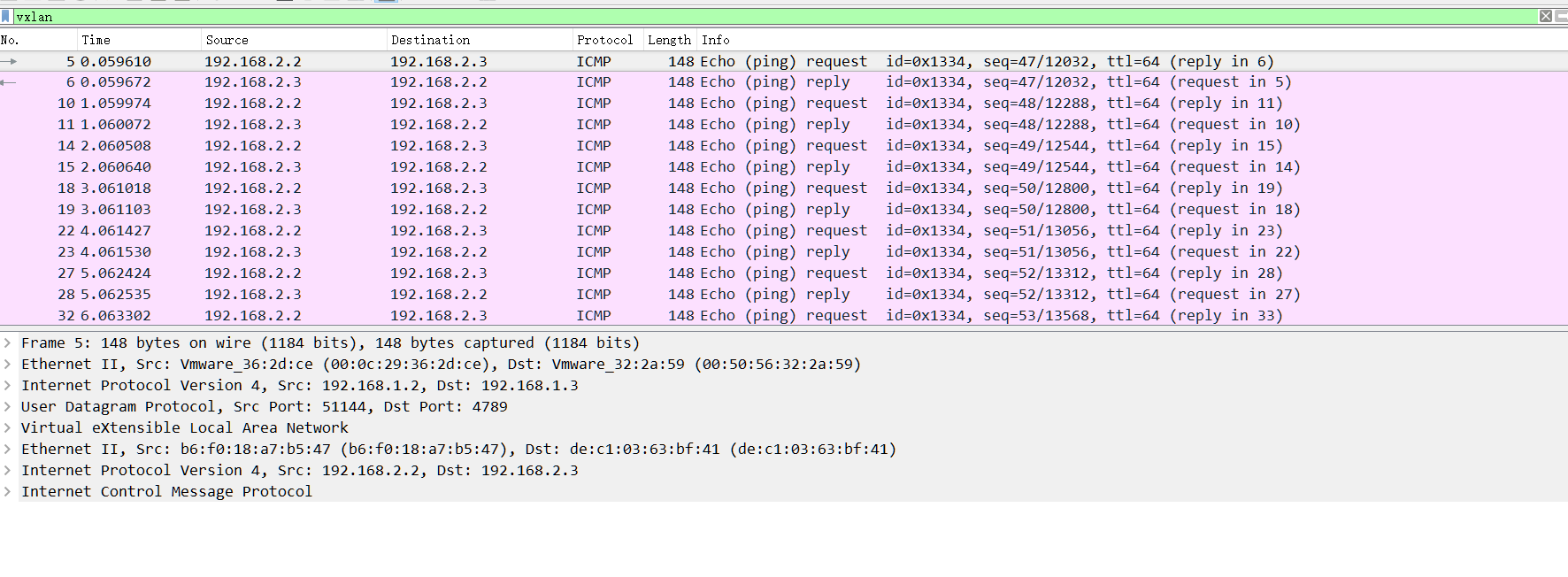Clear the vxlan display filter

click(x=1545, y=17)
